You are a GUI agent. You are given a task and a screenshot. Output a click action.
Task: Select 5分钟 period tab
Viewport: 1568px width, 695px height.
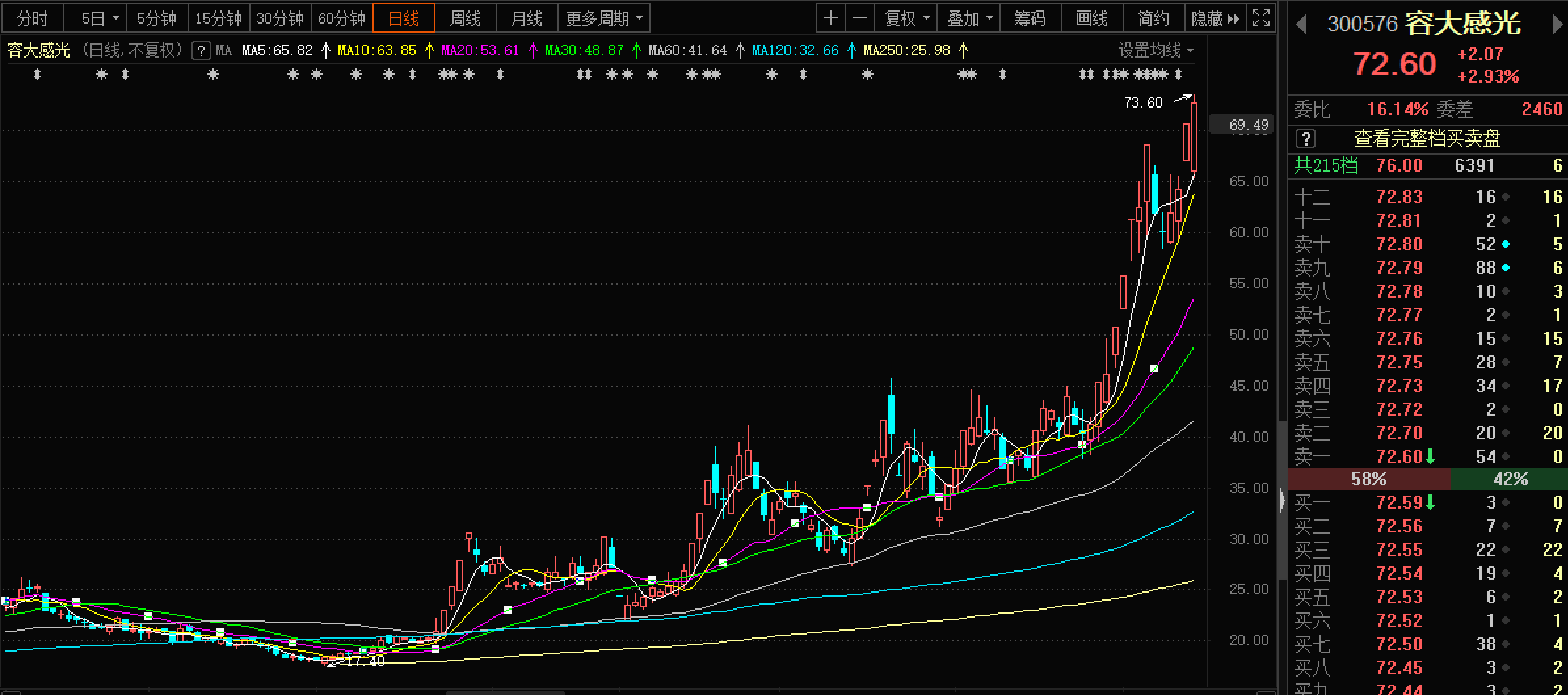[x=157, y=18]
